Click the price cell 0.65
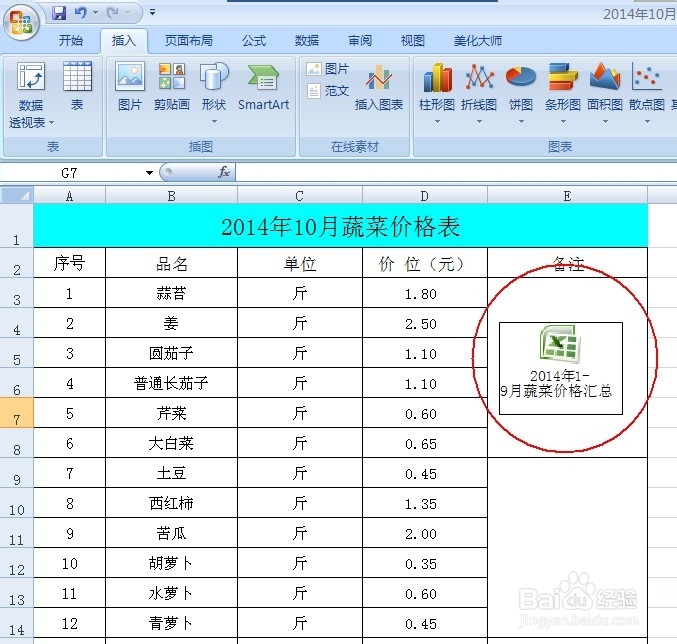677x644 pixels. 425,443
